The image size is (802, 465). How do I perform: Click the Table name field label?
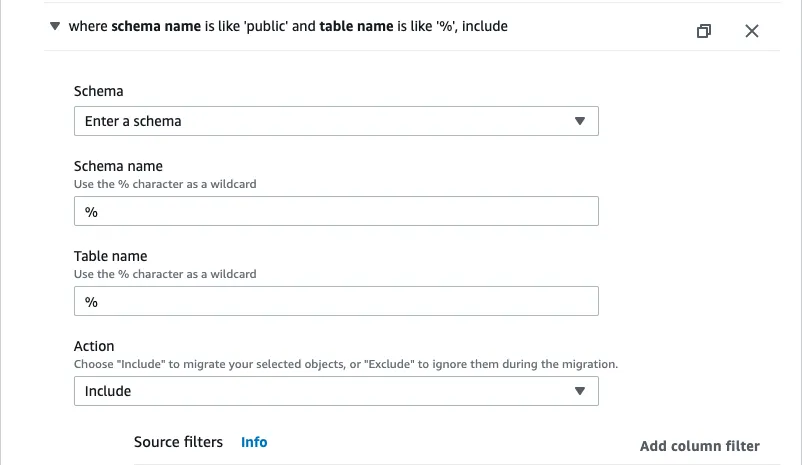tap(111, 256)
